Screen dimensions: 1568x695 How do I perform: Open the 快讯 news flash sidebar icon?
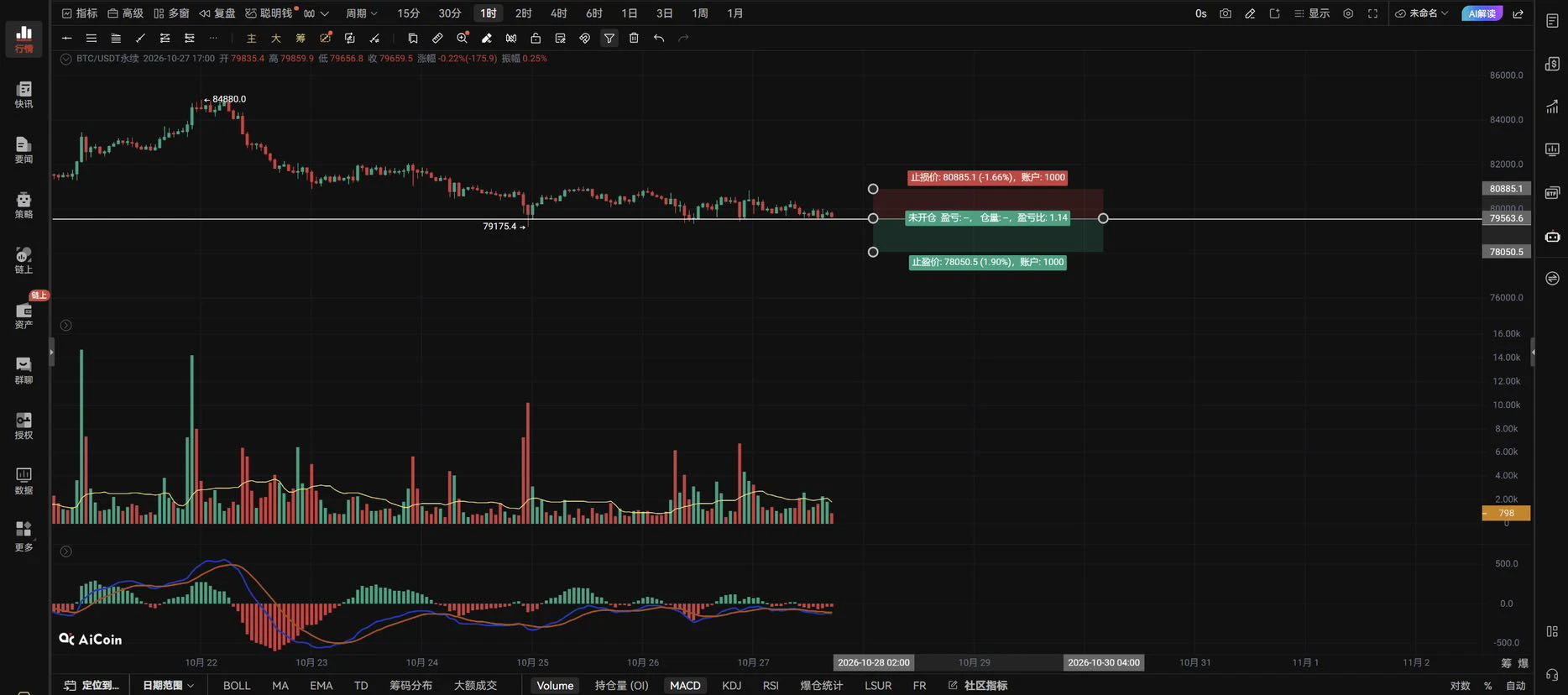pyautogui.click(x=24, y=95)
